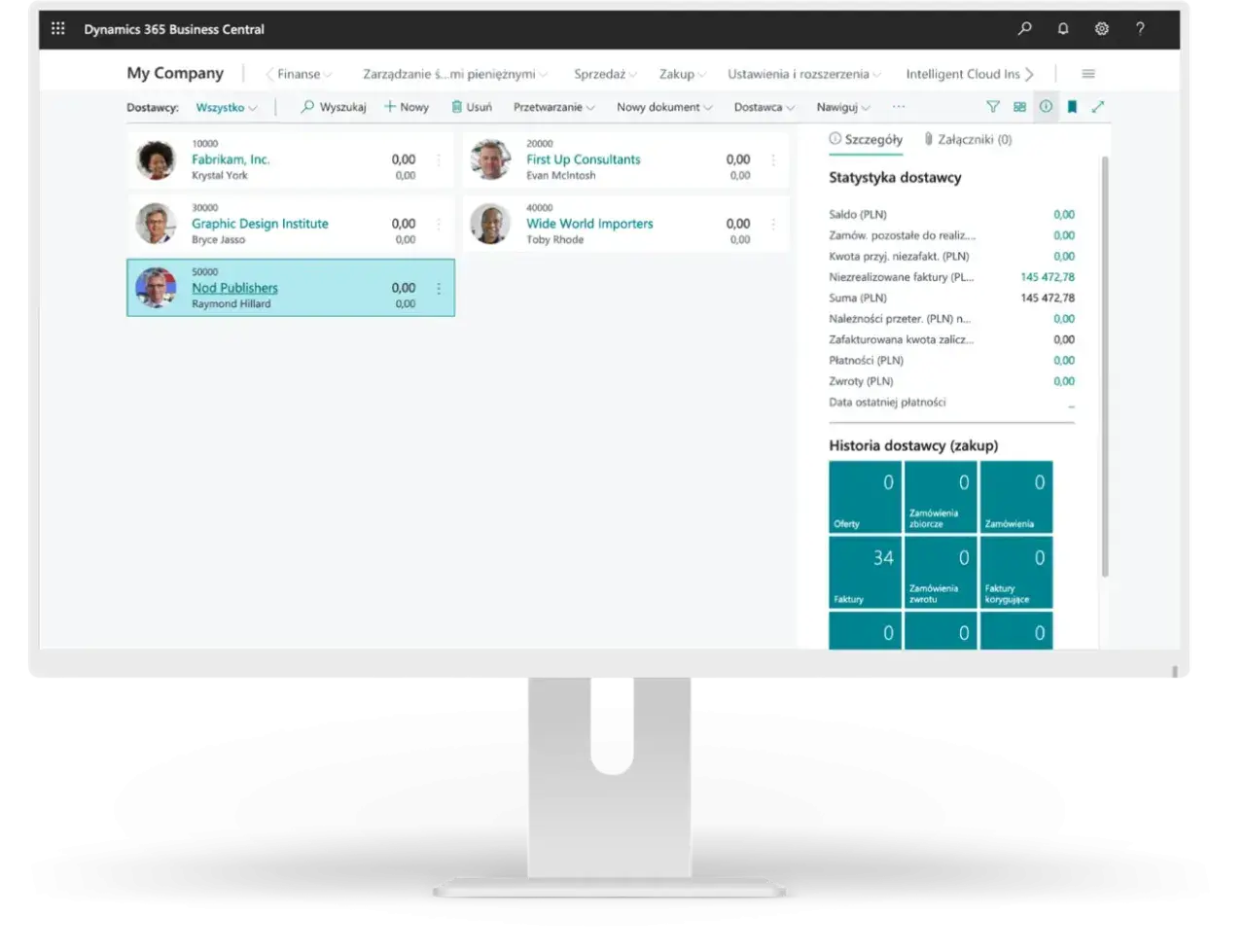Click Bryce Jasso's photo thumbnail
Viewport: 1245px width, 952px height.
point(156,224)
